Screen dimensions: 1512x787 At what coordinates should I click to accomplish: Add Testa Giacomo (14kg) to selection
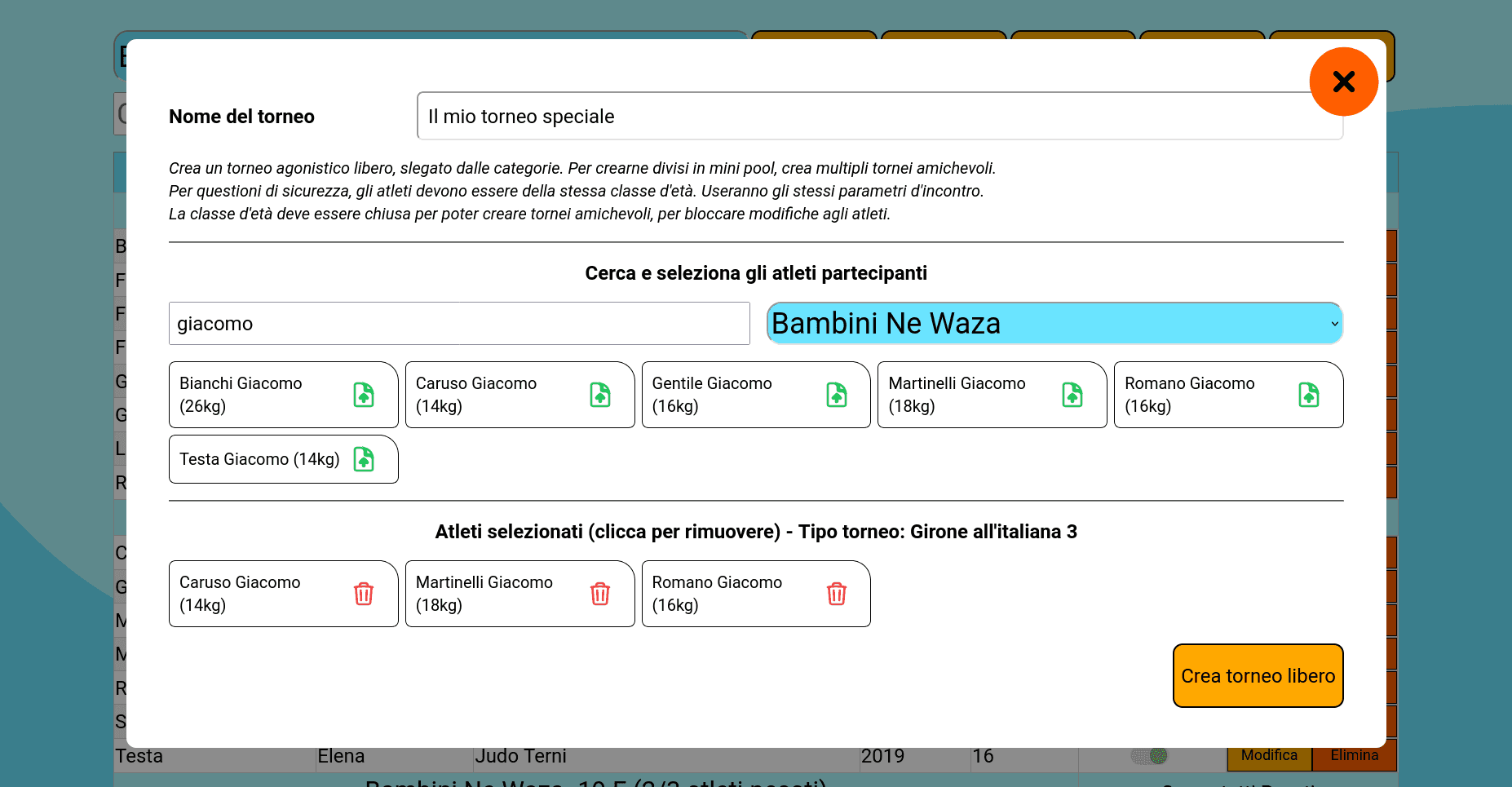click(x=364, y=459)
